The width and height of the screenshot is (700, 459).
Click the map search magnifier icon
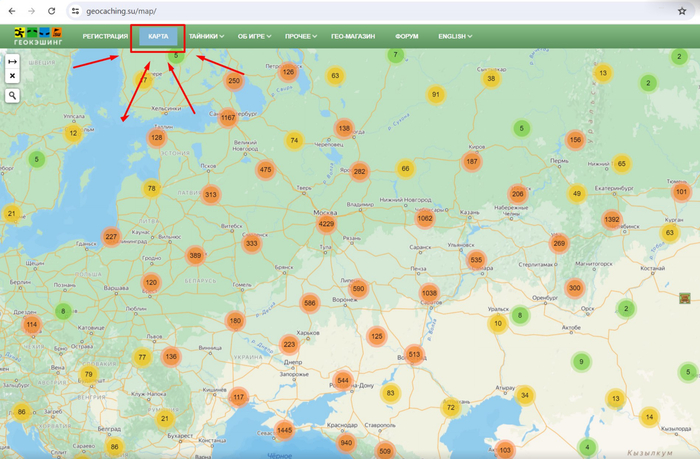(13, 96)
